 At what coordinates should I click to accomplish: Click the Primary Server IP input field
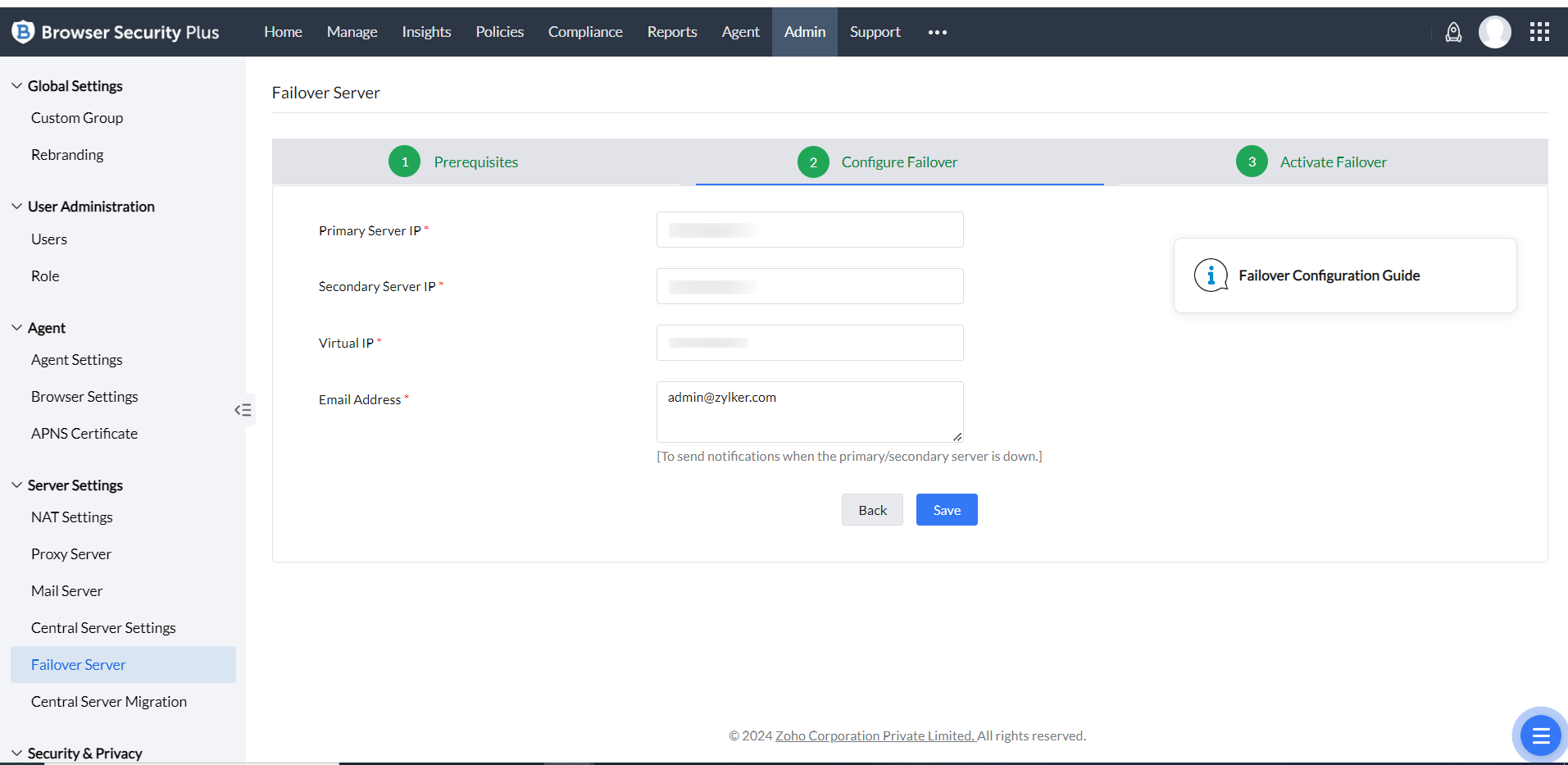[809, 230]
